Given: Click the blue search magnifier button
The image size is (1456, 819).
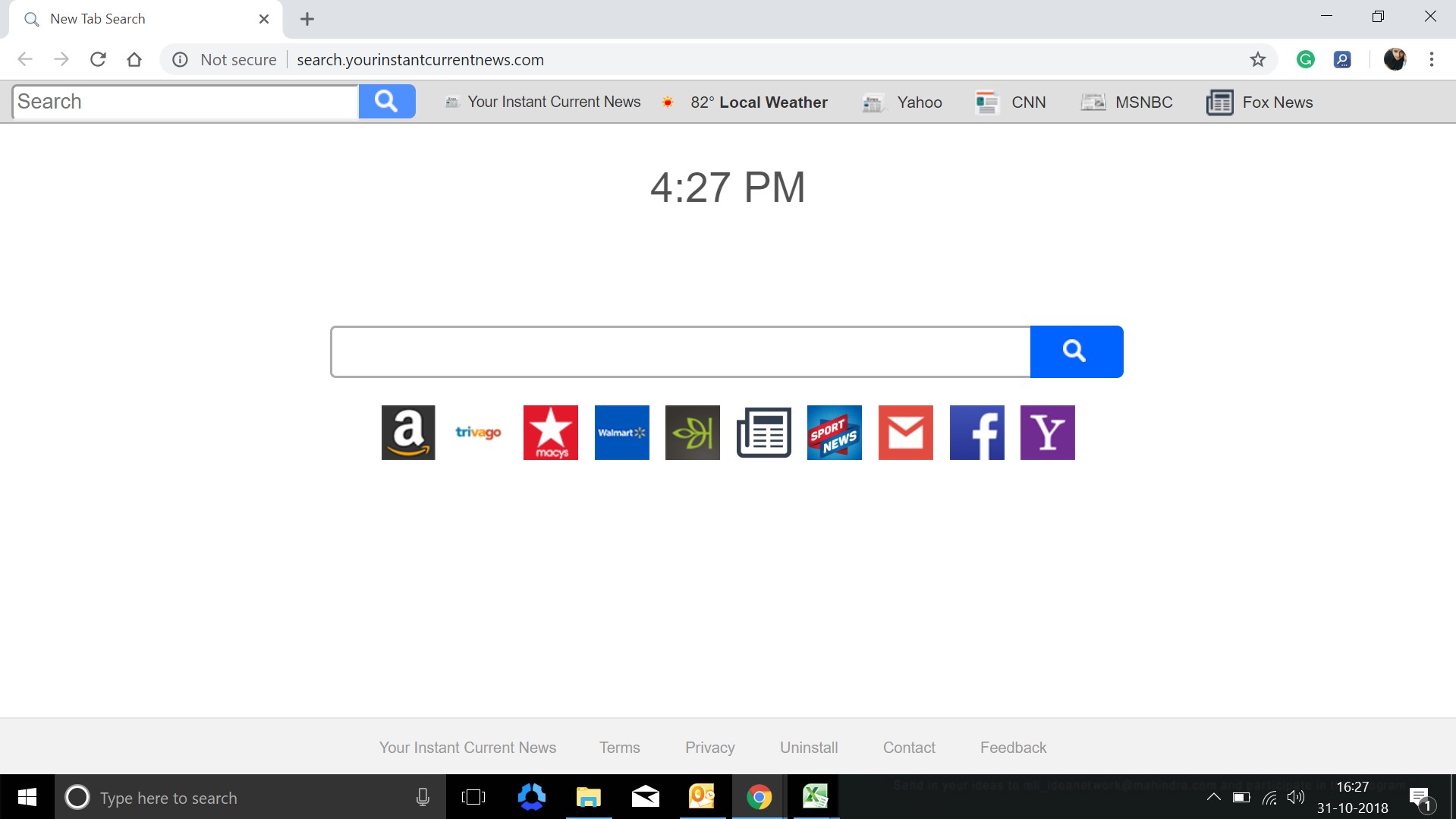Looking at the screenshot, I should click(x=1076, y=351).
